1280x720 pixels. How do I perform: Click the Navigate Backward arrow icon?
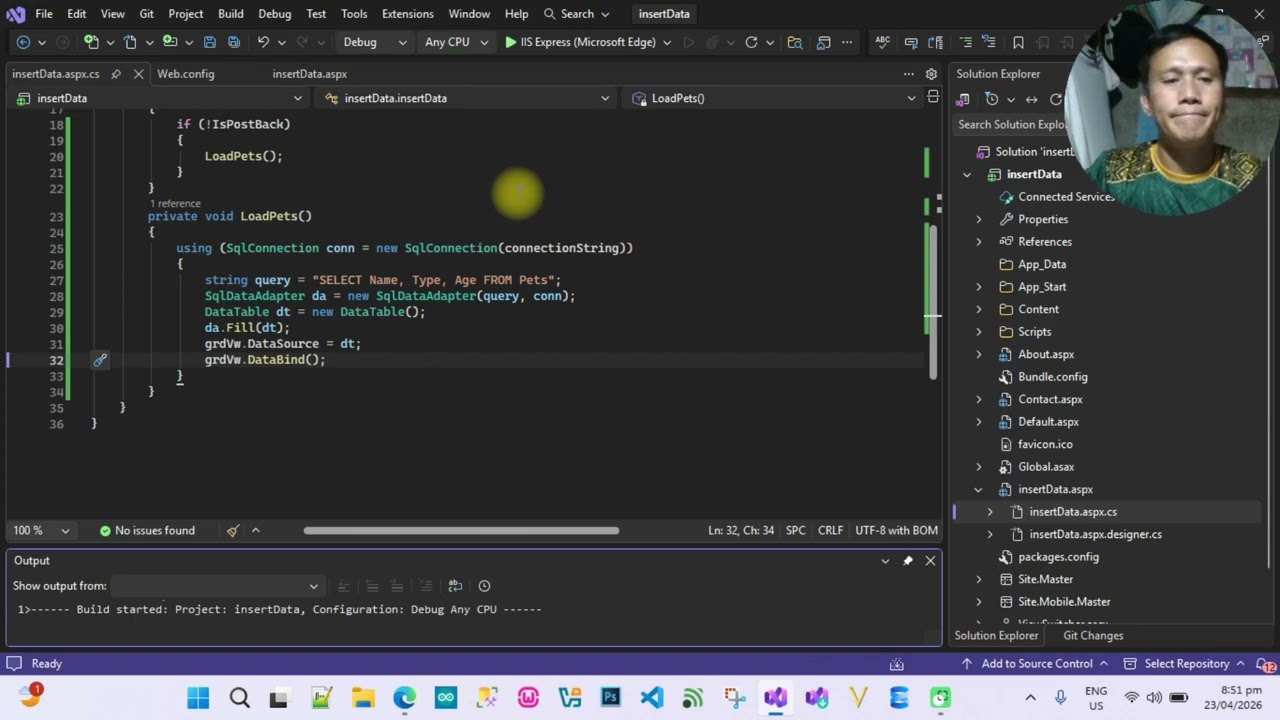click(x=23, y=42)
